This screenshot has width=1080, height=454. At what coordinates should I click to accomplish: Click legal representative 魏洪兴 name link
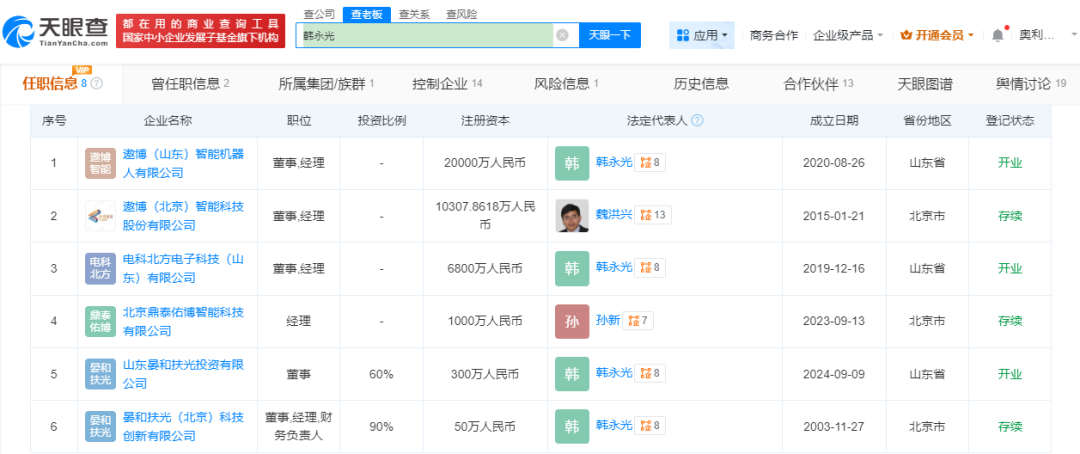[613, 215]
